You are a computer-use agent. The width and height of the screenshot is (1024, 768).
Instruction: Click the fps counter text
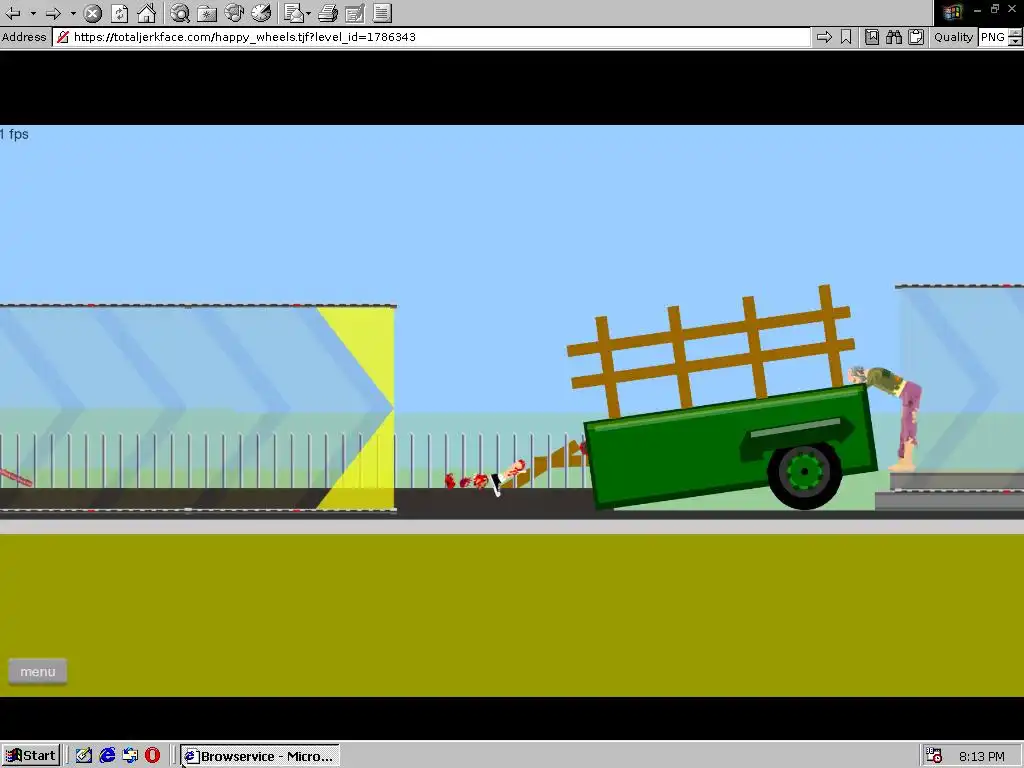click(14, 134)
